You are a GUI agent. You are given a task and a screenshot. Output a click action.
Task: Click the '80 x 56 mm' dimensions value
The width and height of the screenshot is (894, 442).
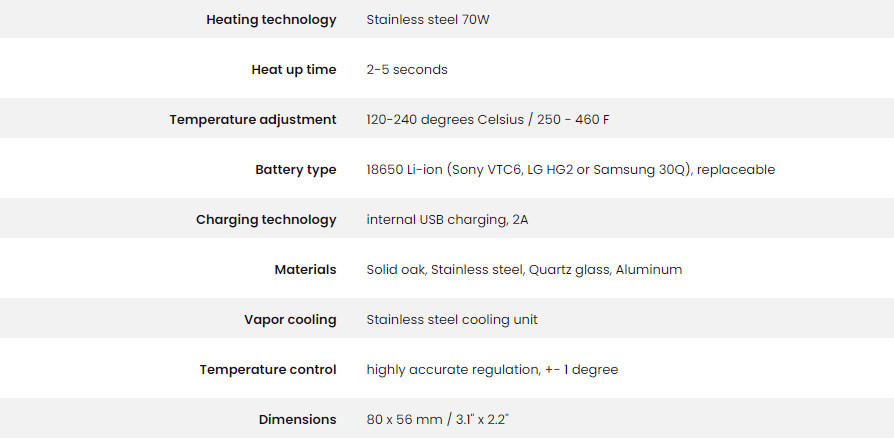pyautogui.click(x=405, y=420)
